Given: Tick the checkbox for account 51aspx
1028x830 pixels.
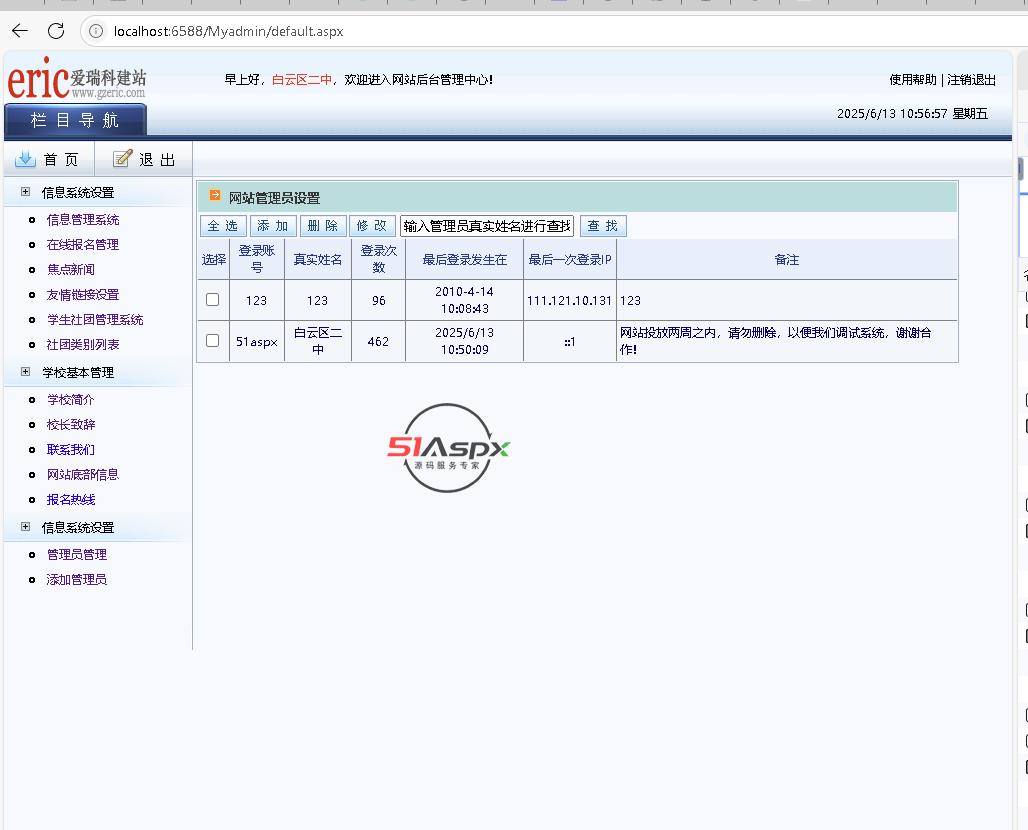Looking at the screenshot, I should coord(212,341).
